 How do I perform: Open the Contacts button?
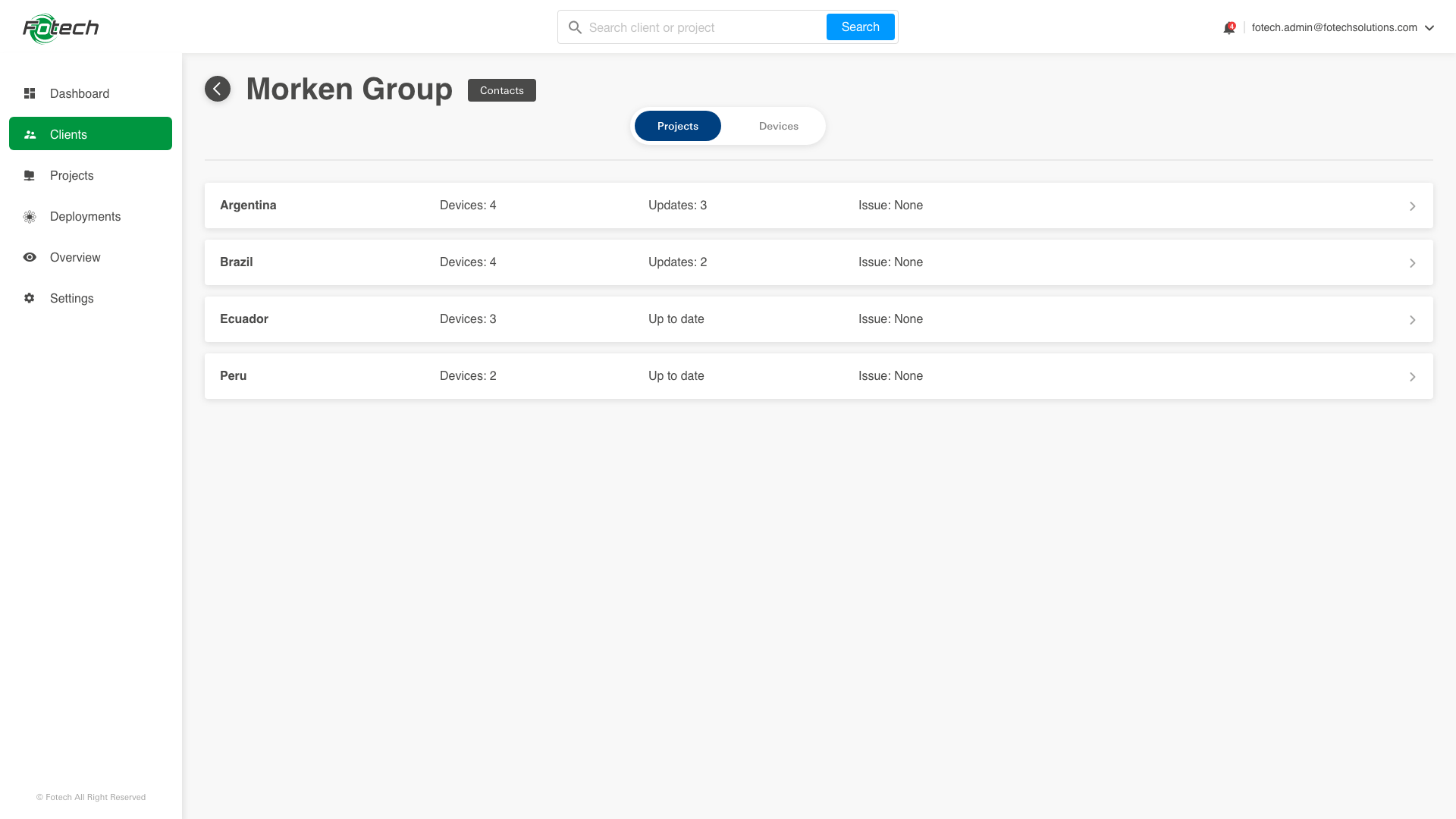[x=501, y=90]
